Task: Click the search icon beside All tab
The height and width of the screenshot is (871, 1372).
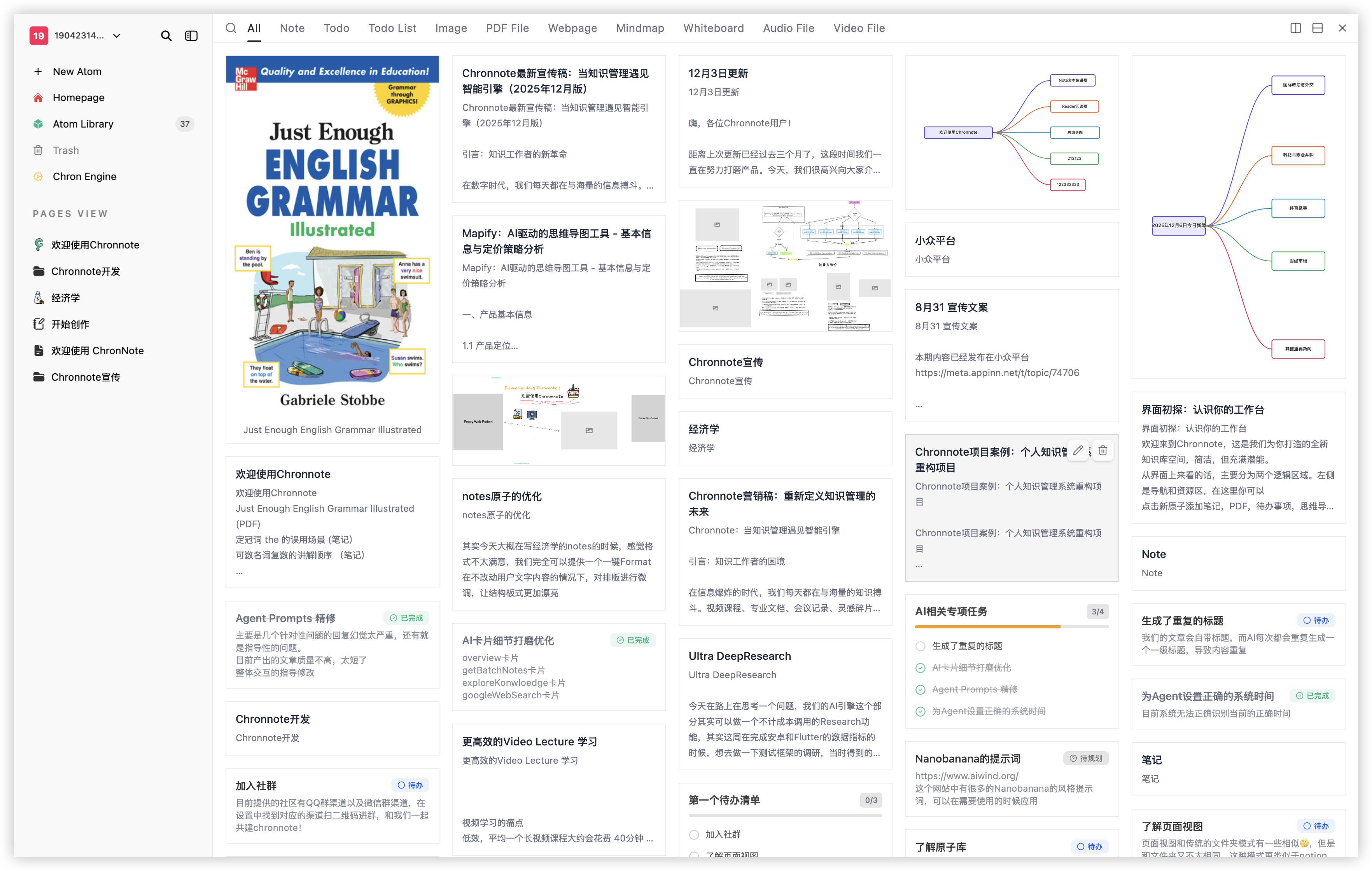Action: 231,28
